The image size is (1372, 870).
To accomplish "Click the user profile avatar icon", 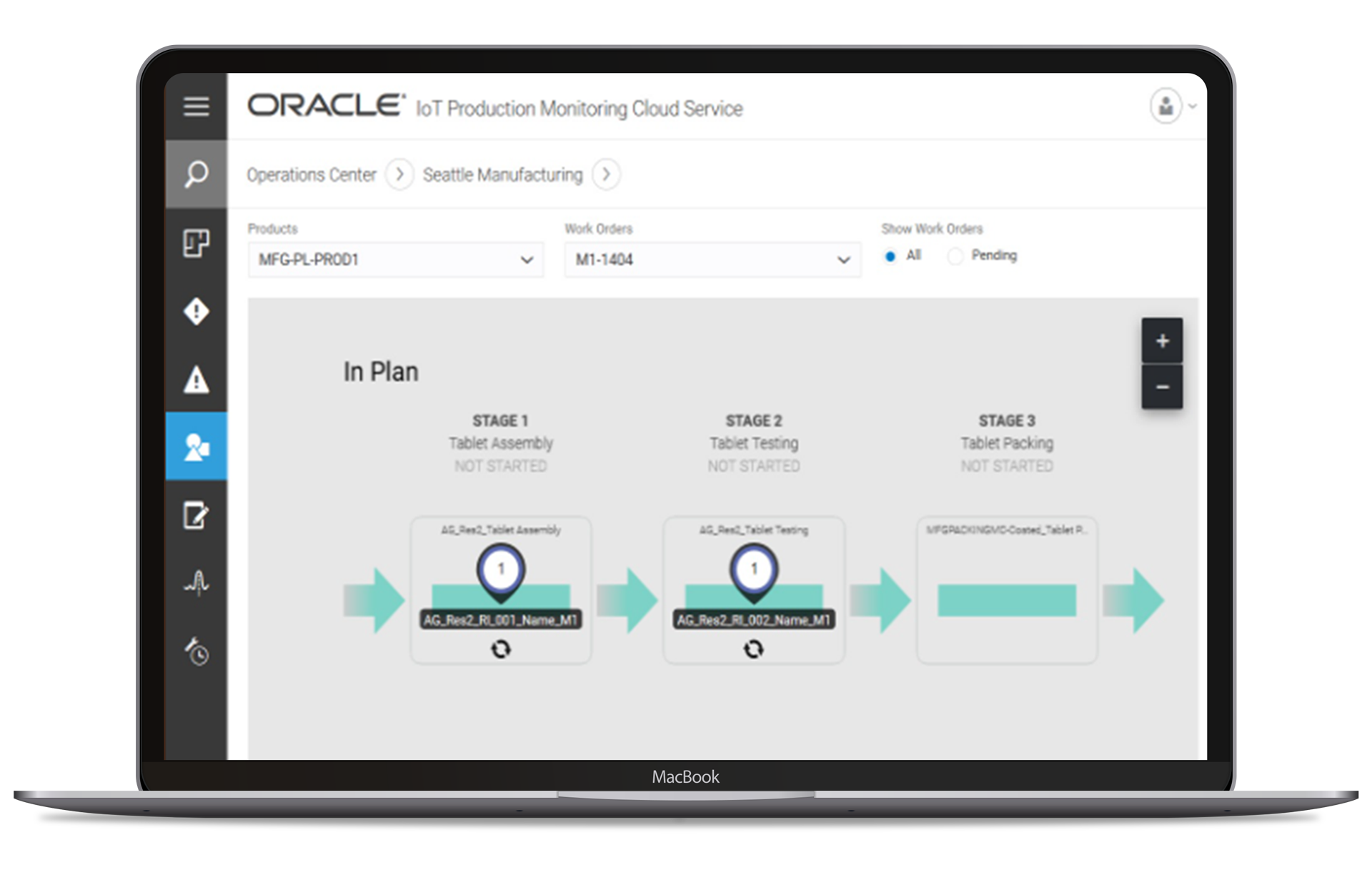I will tap(1165, 106).
